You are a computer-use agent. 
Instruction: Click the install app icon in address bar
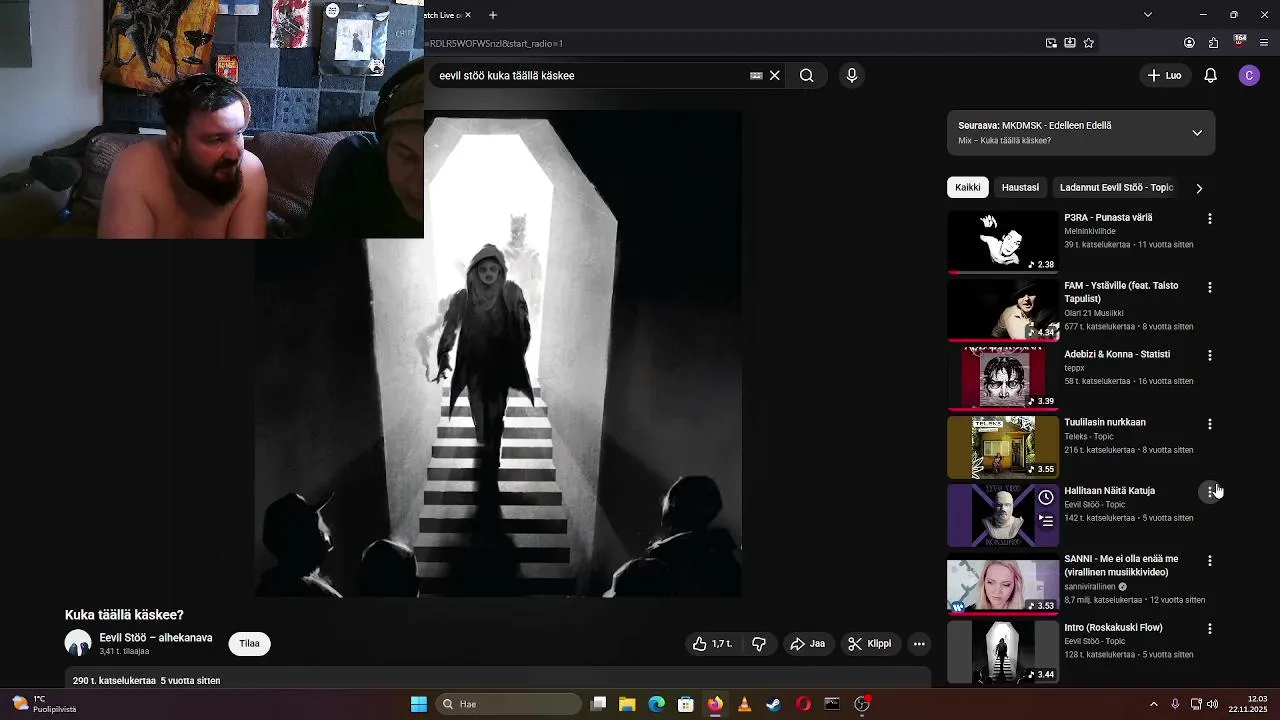click(1070, 43)
